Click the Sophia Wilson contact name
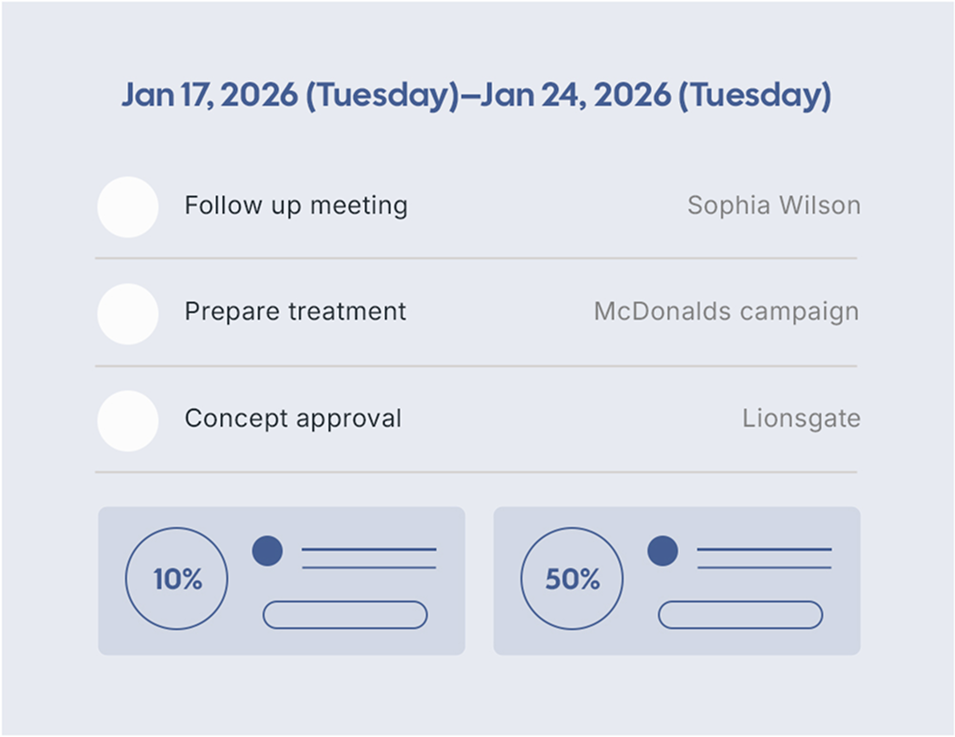The height and width of the screenshot is (737, 955). click(773, 206)
